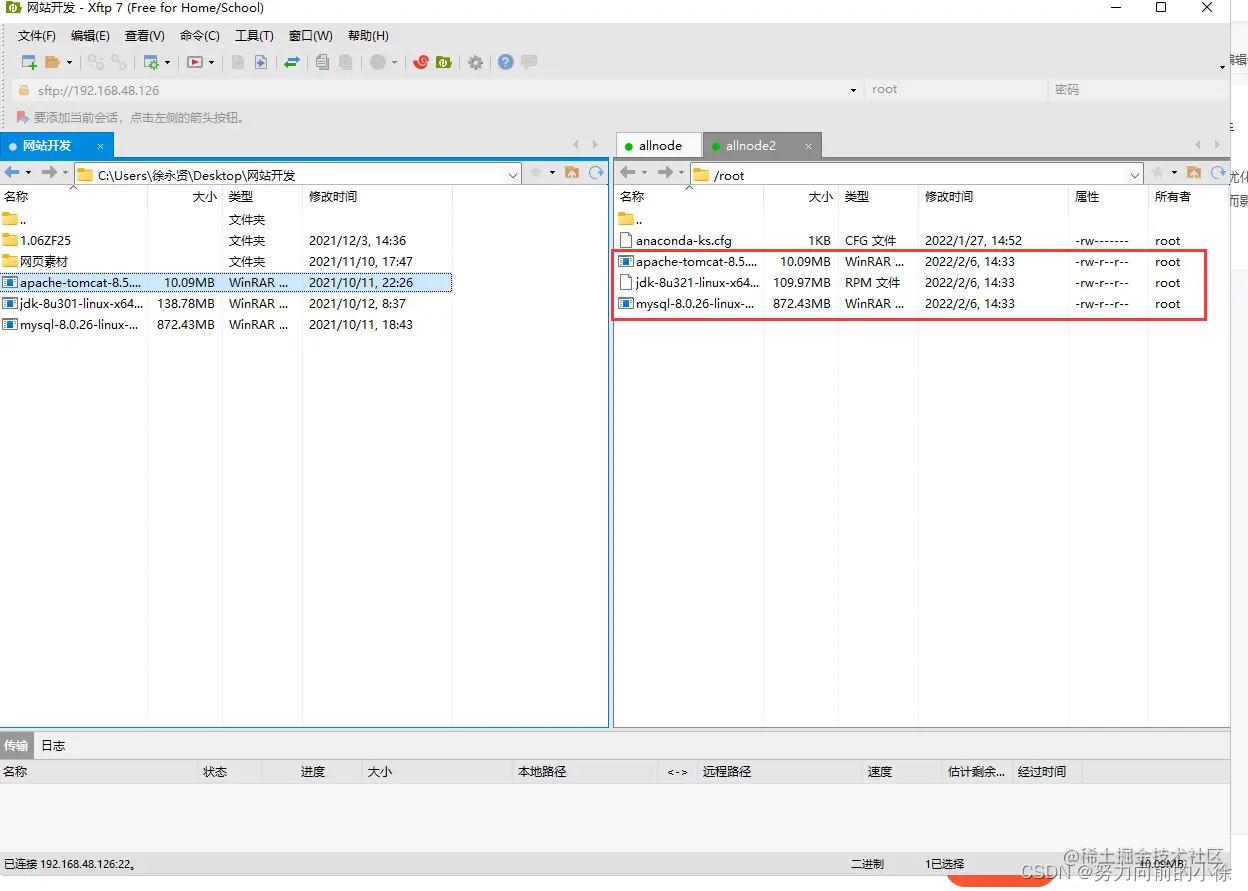Click the red play script icon
Viewport: 1248px width, 891px height.
[195, 62]
